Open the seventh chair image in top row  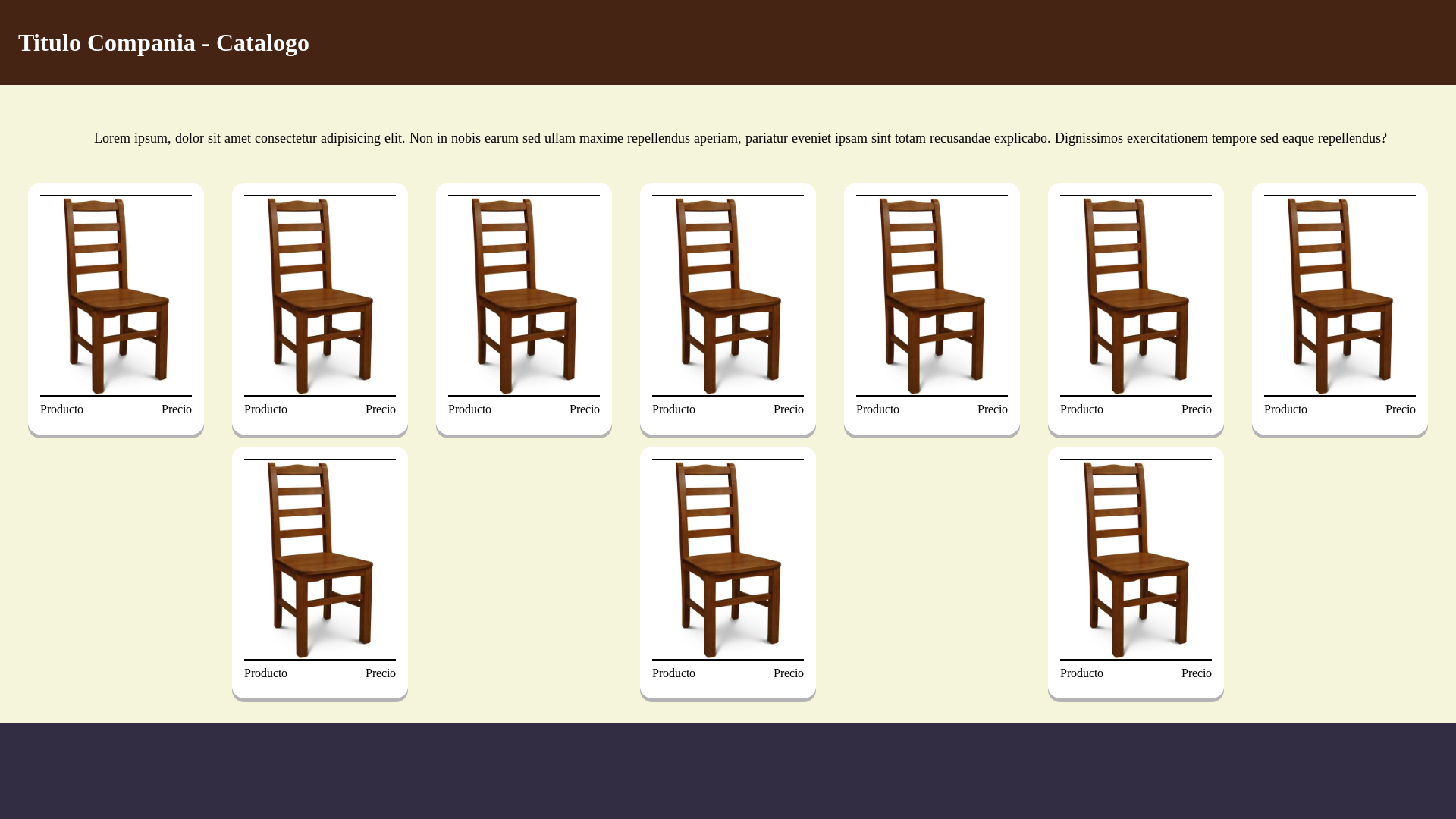point(1340,296)
